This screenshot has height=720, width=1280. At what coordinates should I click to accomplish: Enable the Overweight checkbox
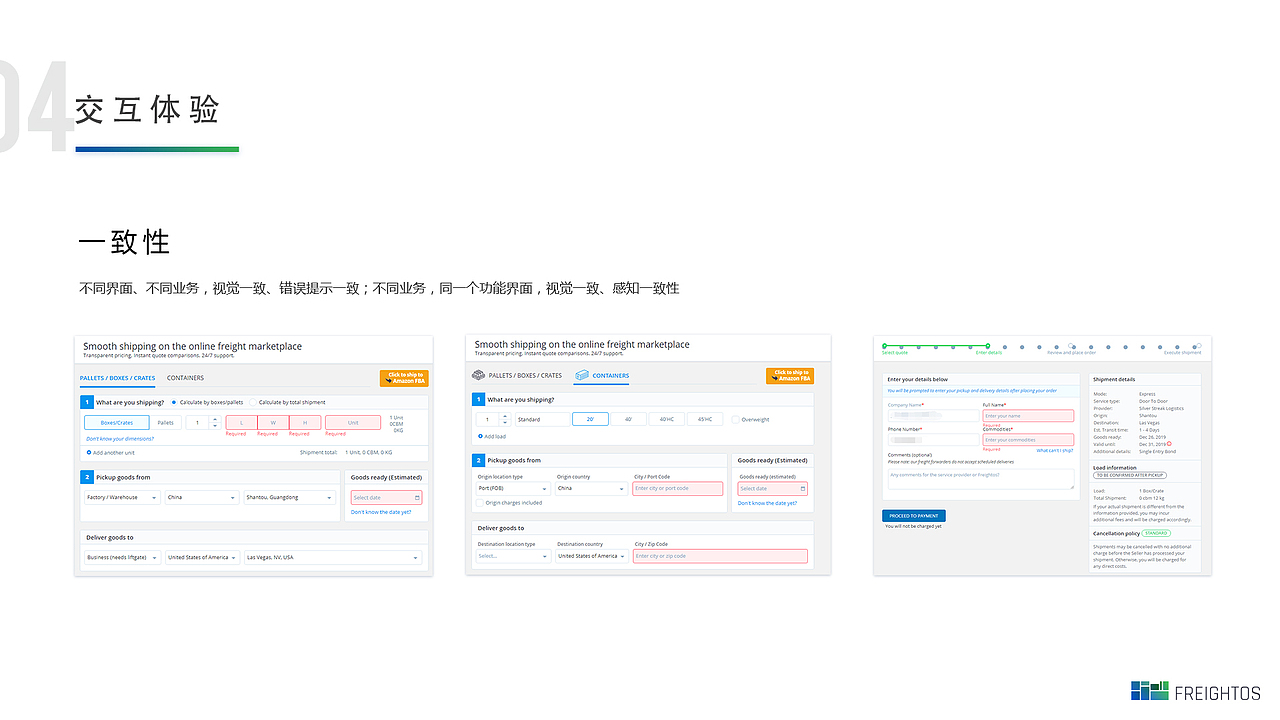pos(736,418)
